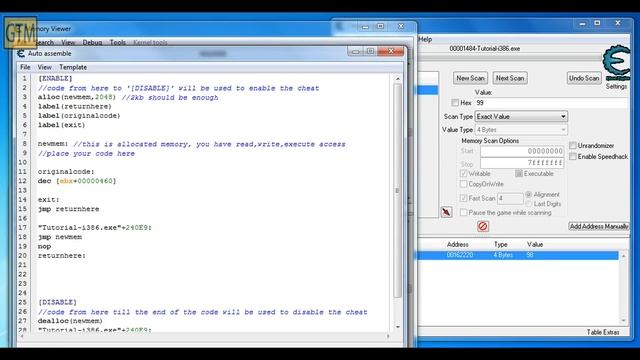640x360 pixels.
Task: Click the Address column header
Action: click(458, 244)
